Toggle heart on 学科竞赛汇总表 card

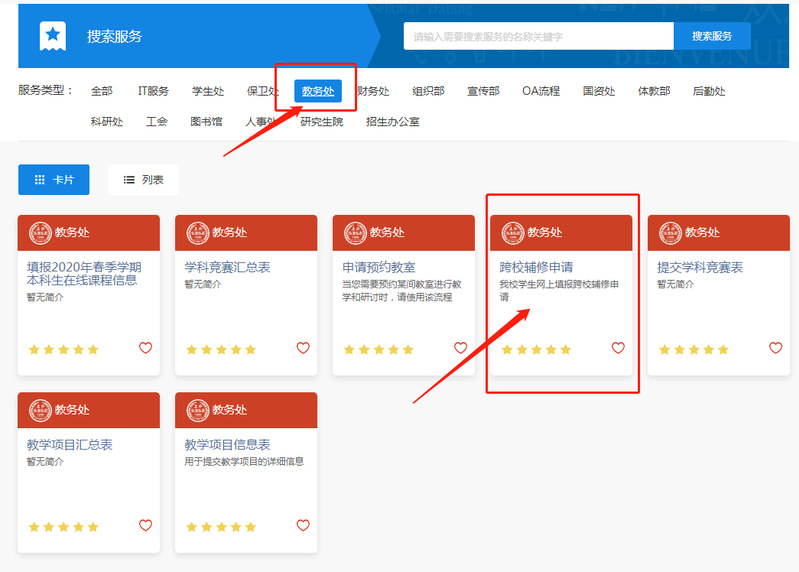click(303, 348)
